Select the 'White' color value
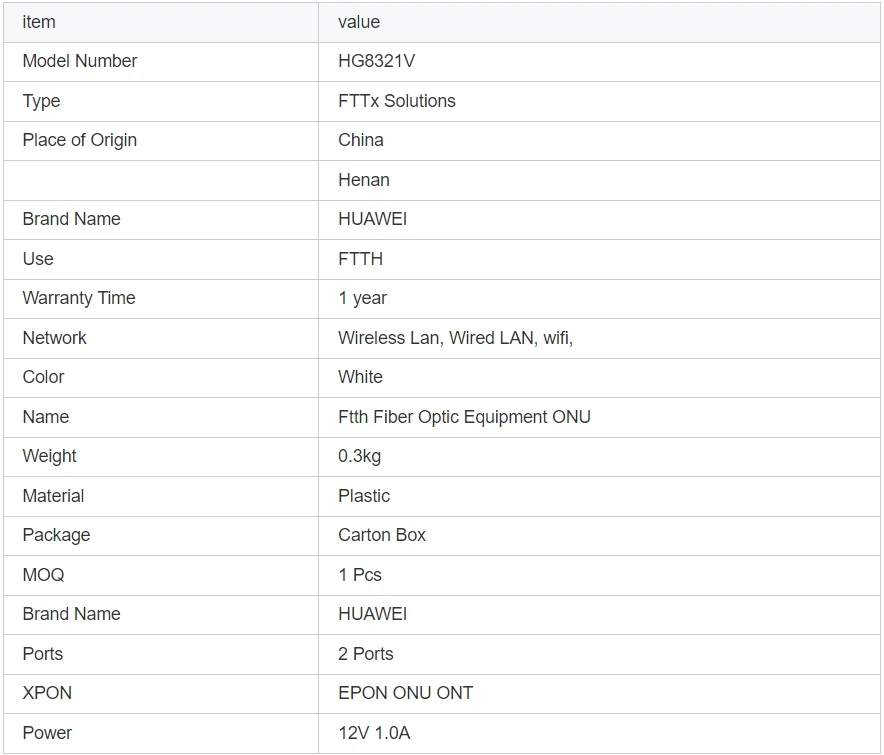Image resolution: width=884 pixels, height=755 pixels. click(360, 377)
